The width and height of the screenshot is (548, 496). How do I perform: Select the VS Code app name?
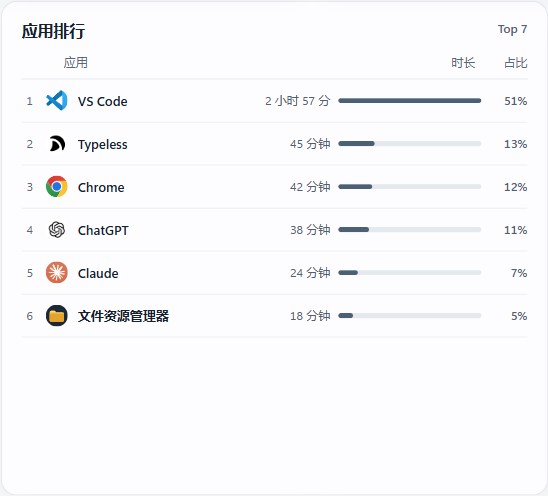(x=102, y=101)
